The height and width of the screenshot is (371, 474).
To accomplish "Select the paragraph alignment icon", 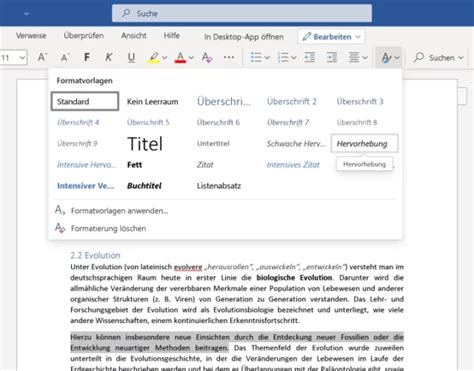I will (x=354, y=57).
